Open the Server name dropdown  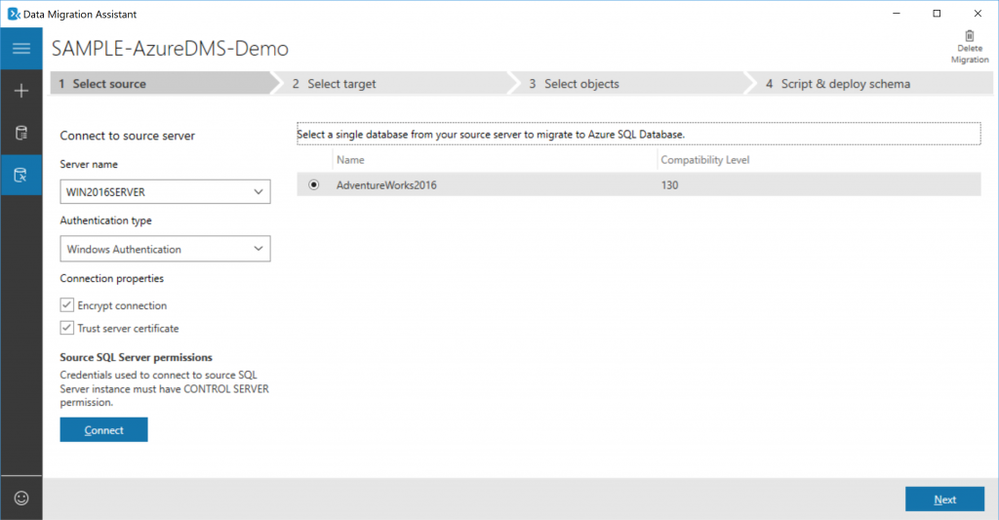[x=165, y=192]
